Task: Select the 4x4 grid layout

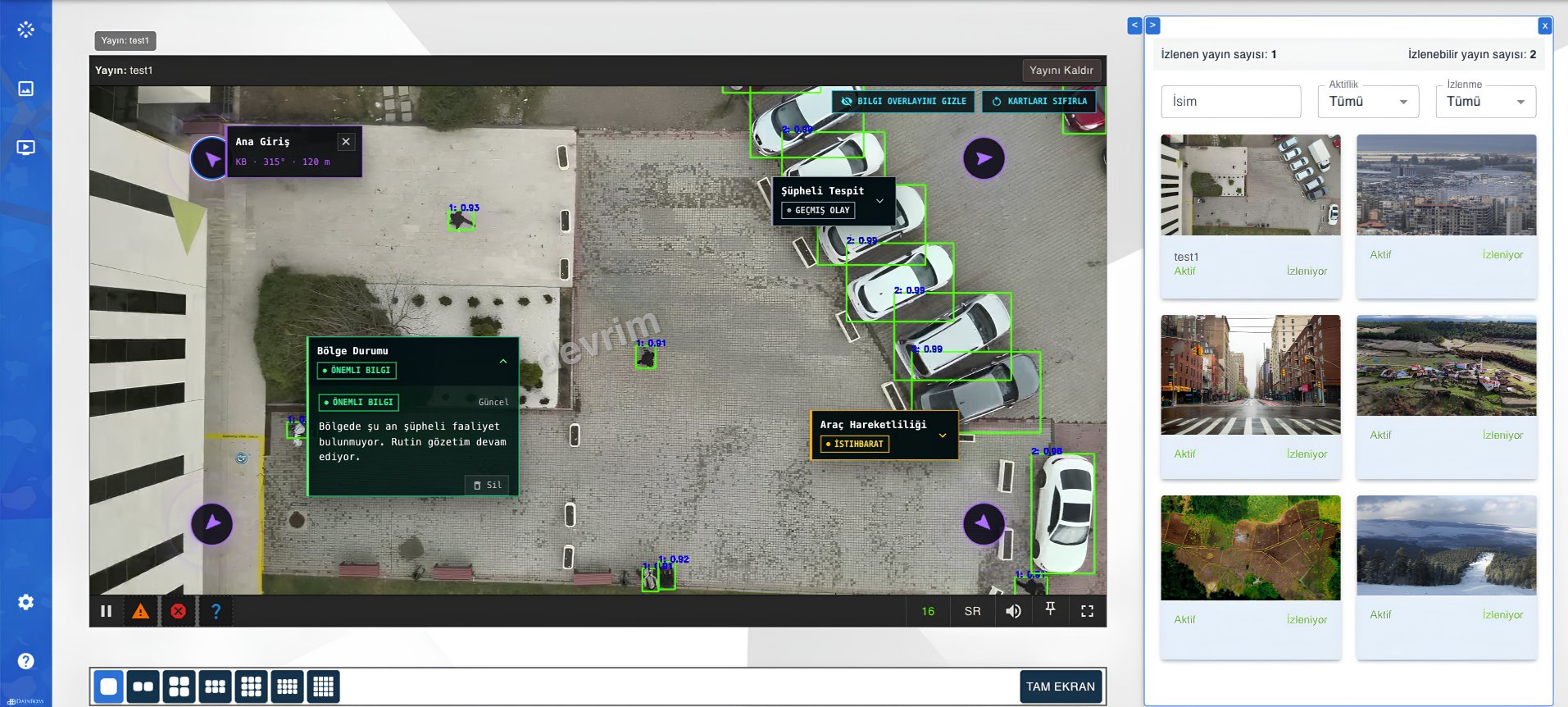Action: point(324,686)
